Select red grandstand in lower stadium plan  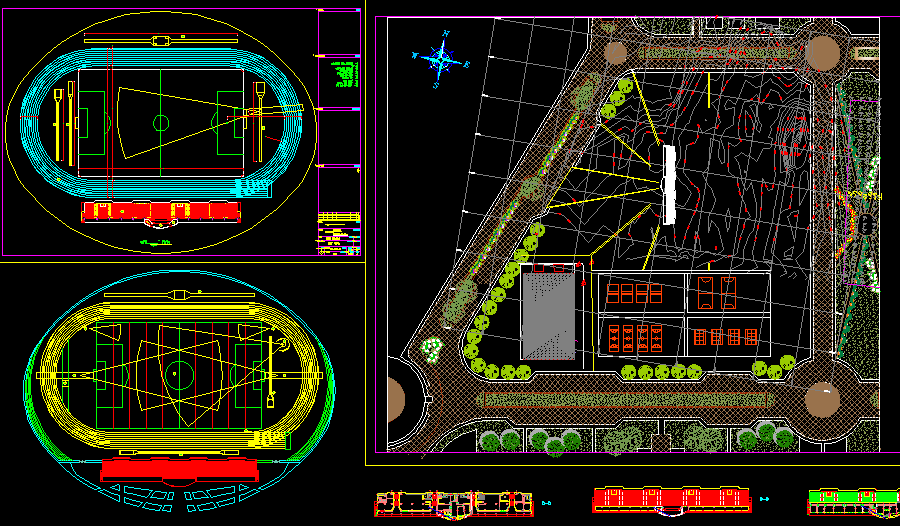179,470
